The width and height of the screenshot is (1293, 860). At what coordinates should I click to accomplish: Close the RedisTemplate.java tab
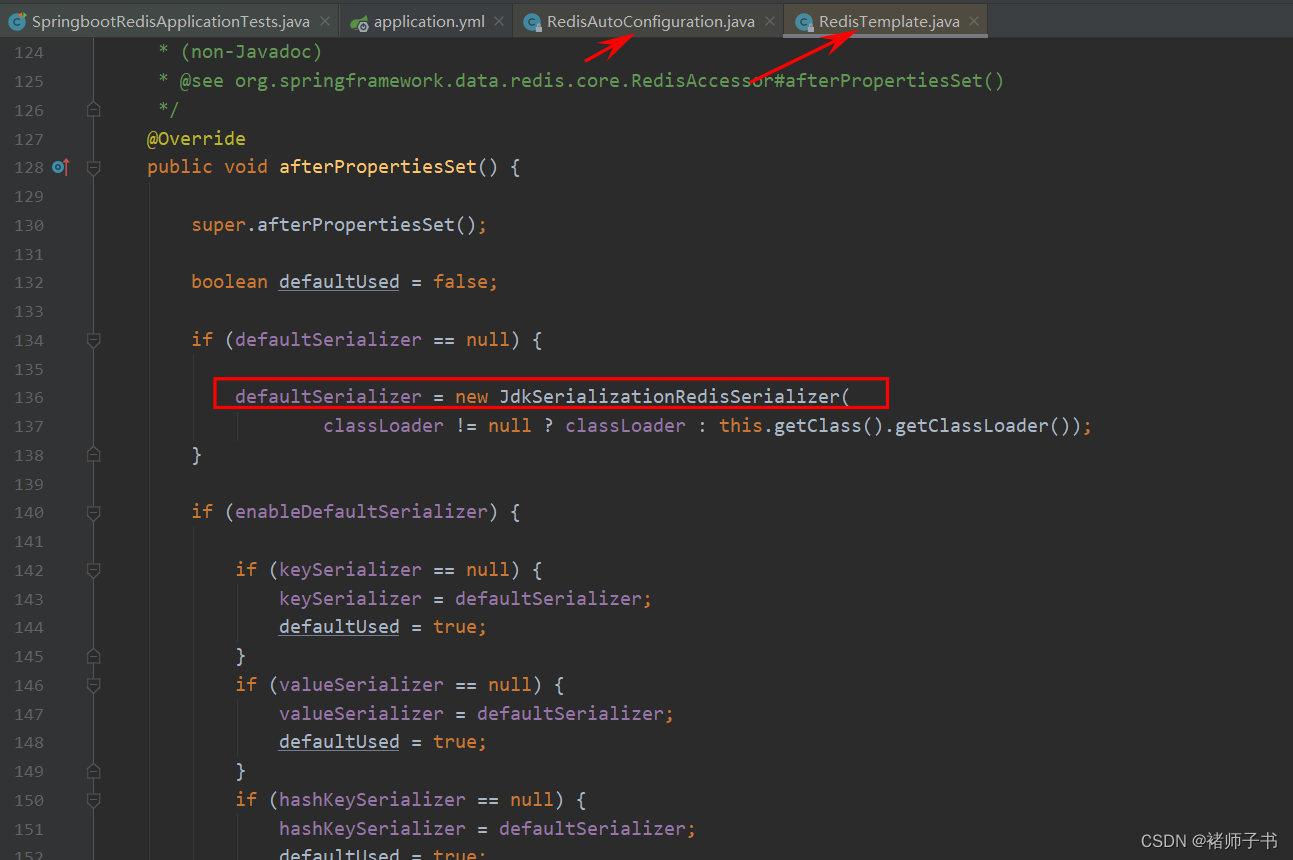(974, 21)
